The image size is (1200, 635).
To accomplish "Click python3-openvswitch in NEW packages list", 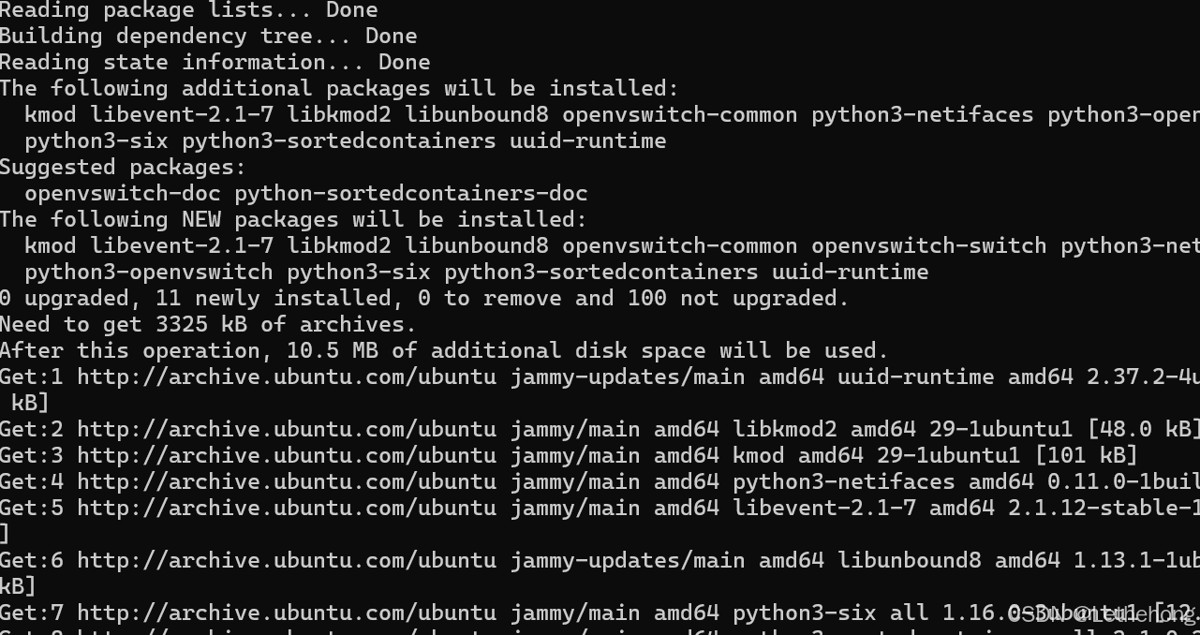I will [148, 272].
